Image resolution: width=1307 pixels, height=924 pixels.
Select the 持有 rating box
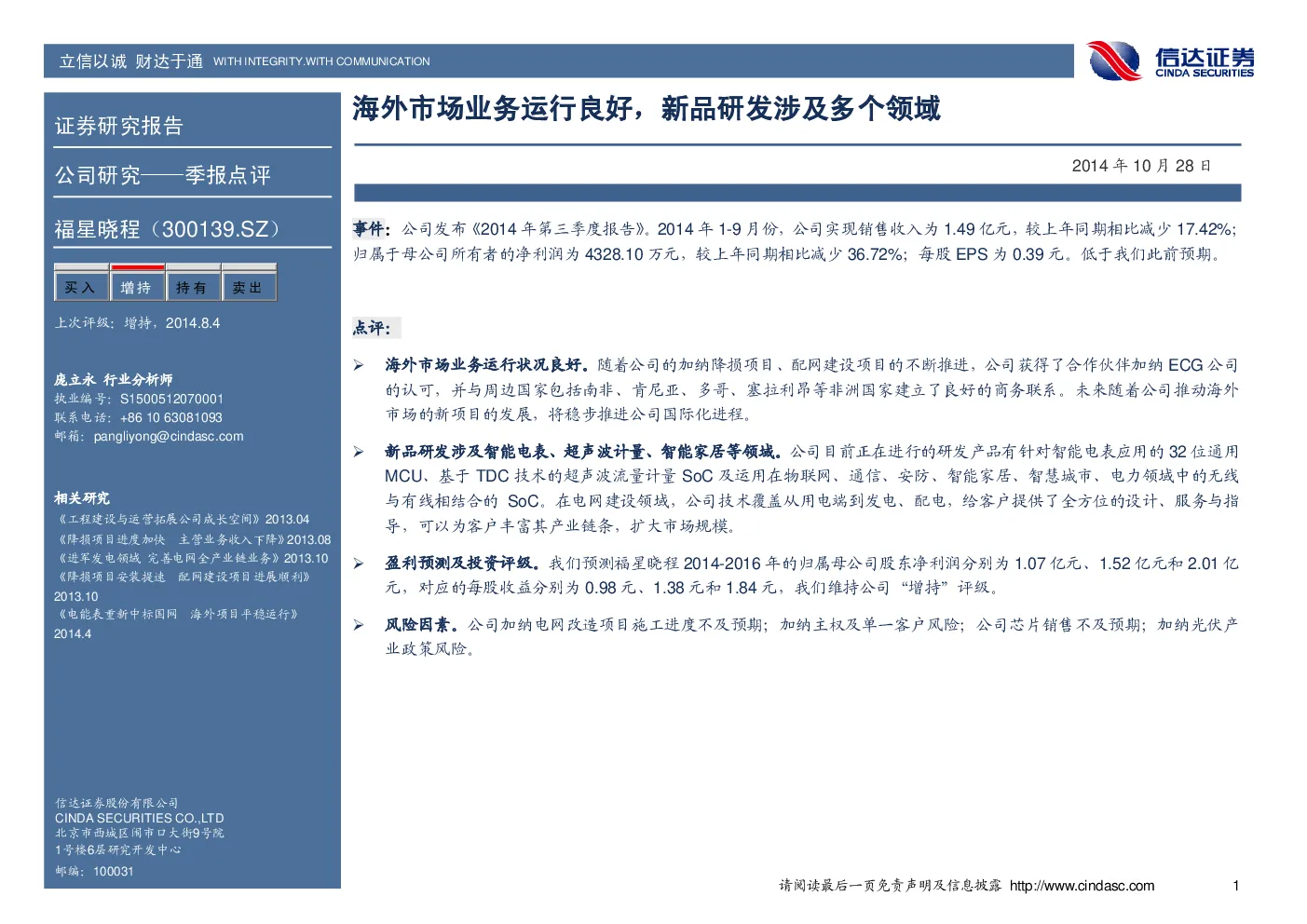[x=193, y=287]
